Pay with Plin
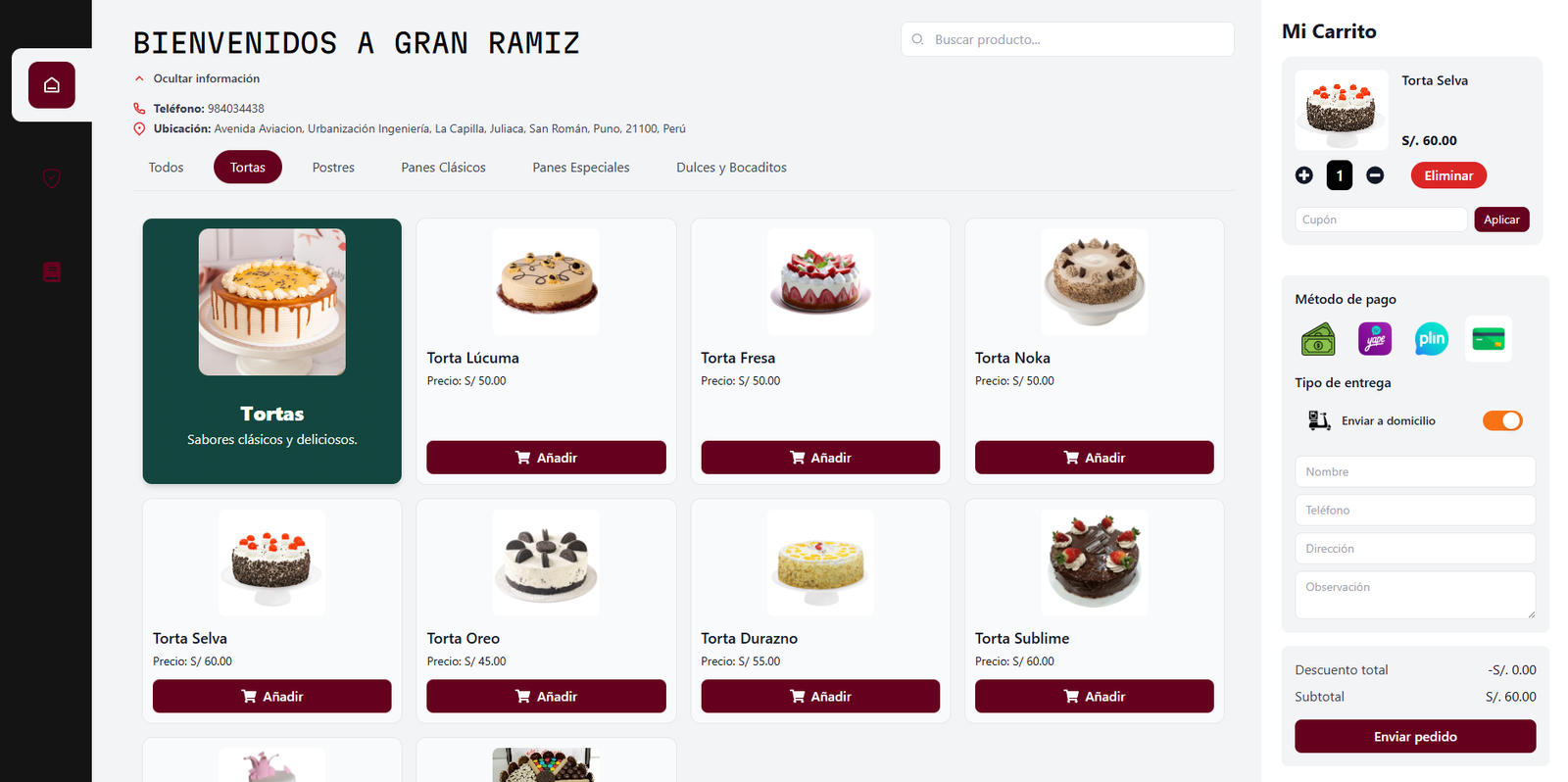This screenshot has width=1568, height=782. [x=1431, y=339]
